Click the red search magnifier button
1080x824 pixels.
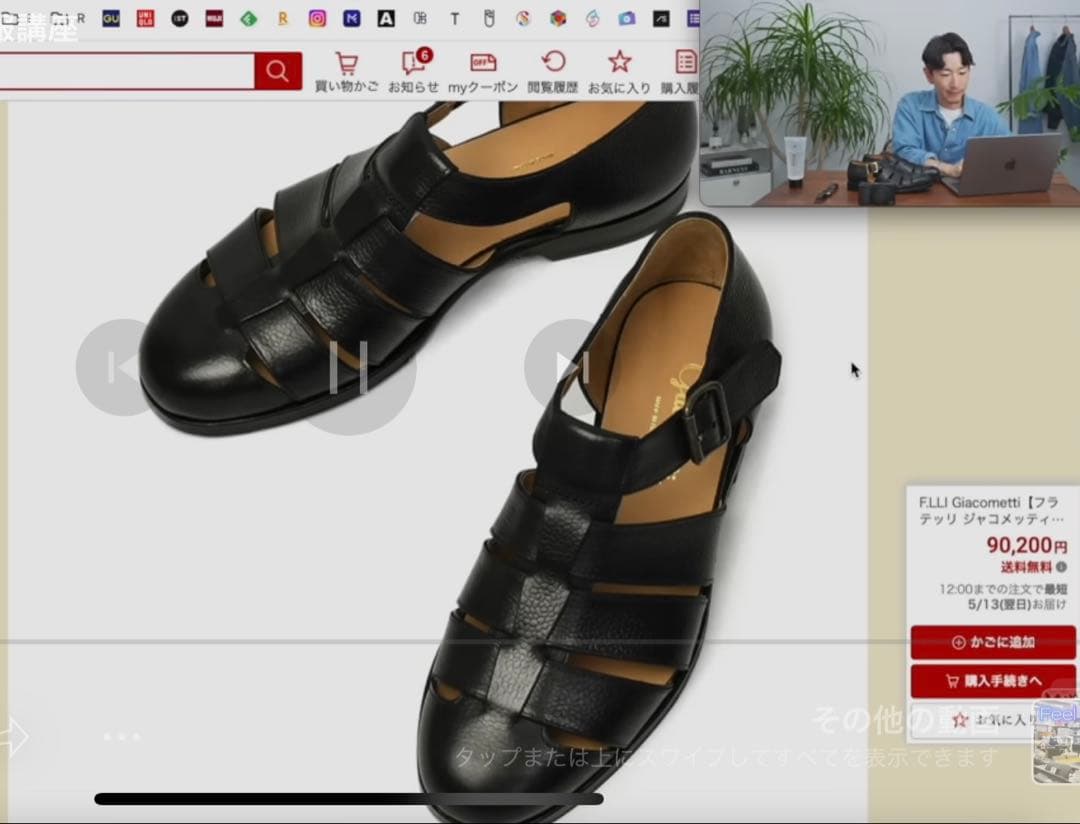[277, 71]
